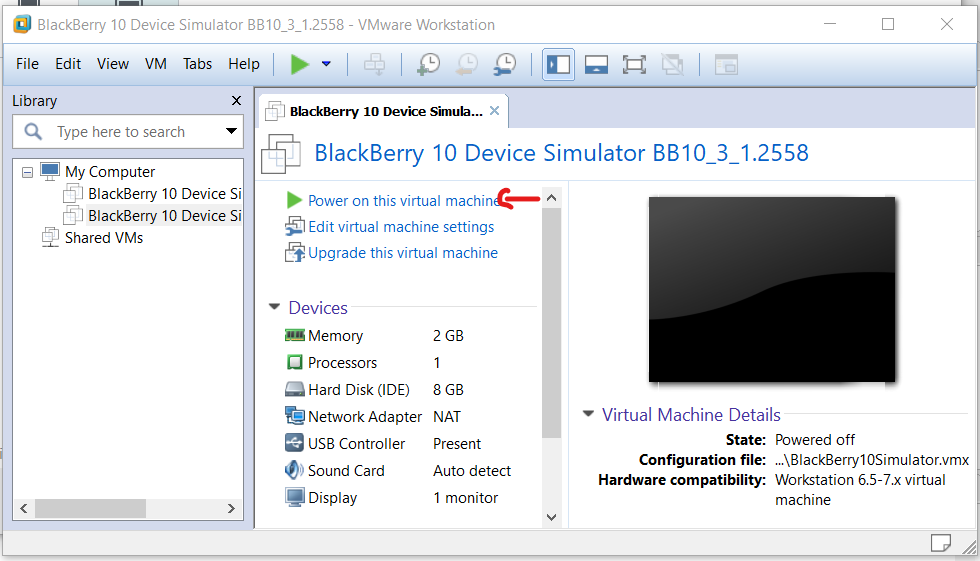Close the BlackBerry 10 Device Simulator tab
Viewport: 980px width, 561px height.
(x=494, y=111)
